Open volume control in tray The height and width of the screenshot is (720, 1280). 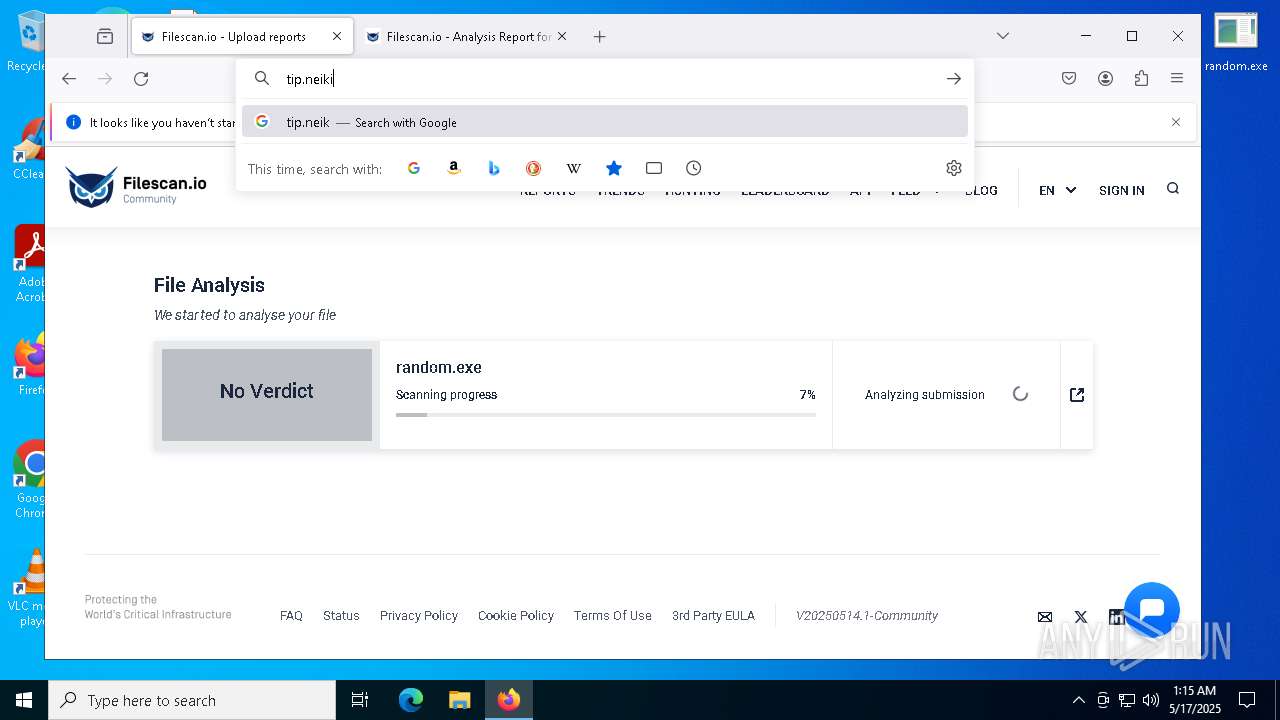(x=1151, y=700)
